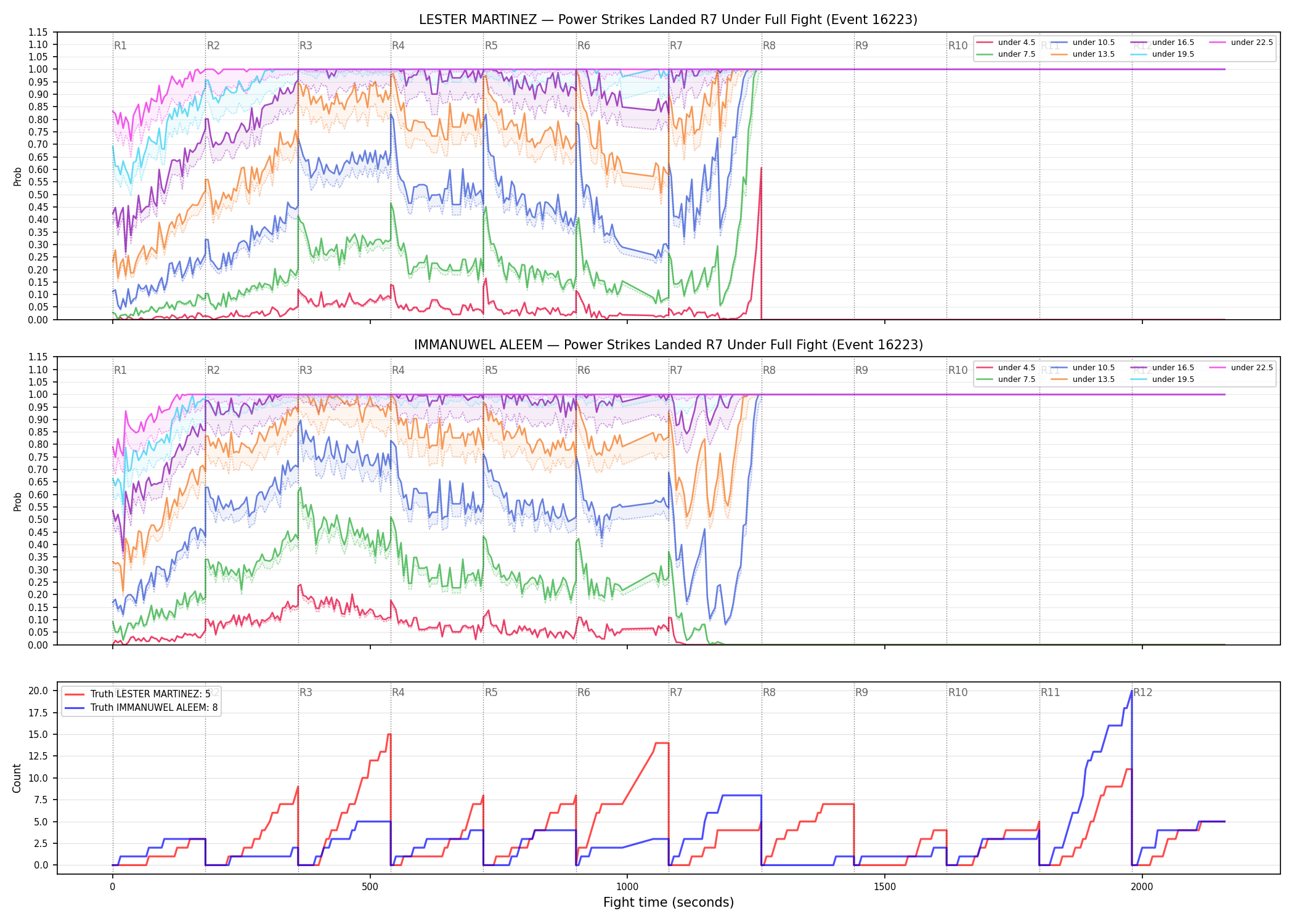Click the R8 round marker in the Count chart
Screen dimensions: 1294x924
[x=769, y=692]
